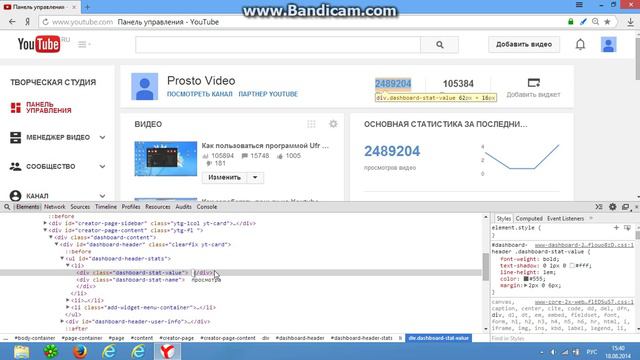This screenshot has height=360, width=640.
Task: Go back with the browser back arrow
Action: pyautogui.click(x=12, y=22)
